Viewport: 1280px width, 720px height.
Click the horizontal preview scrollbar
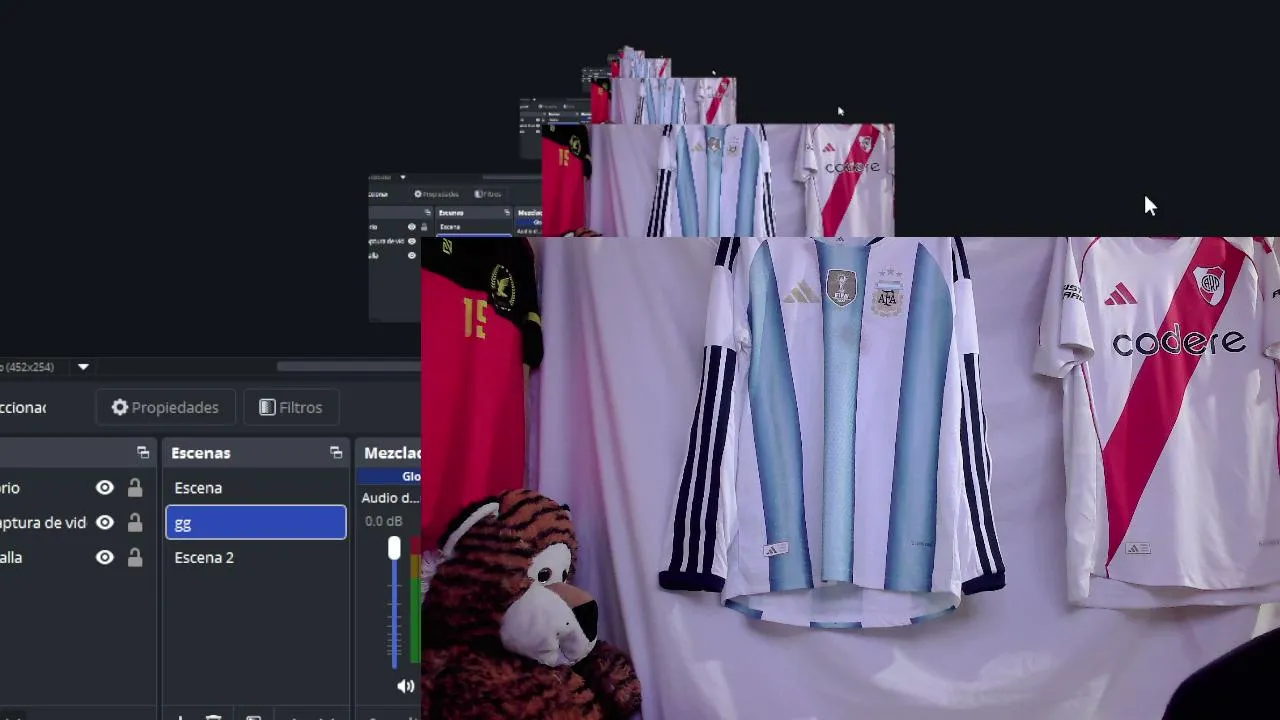click(x=348, y=367)
